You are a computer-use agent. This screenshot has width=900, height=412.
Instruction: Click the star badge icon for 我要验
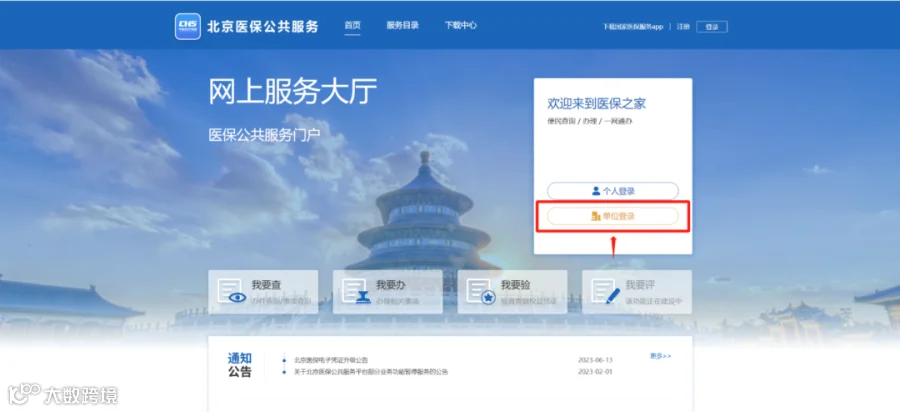481,291
